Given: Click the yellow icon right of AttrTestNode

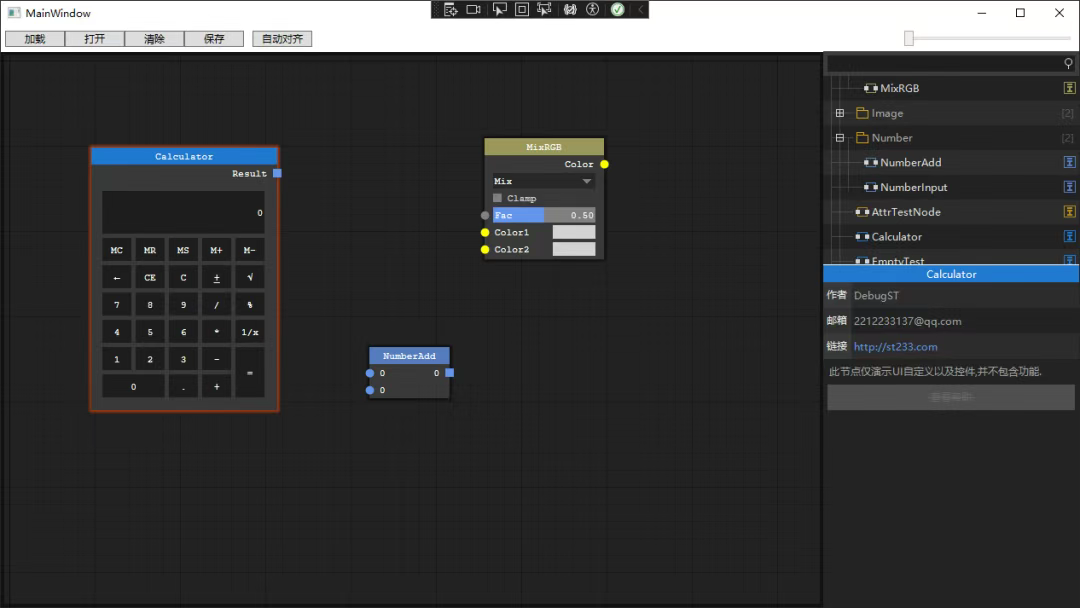Looking at the screenshot, I should [x=1069, y=212].
